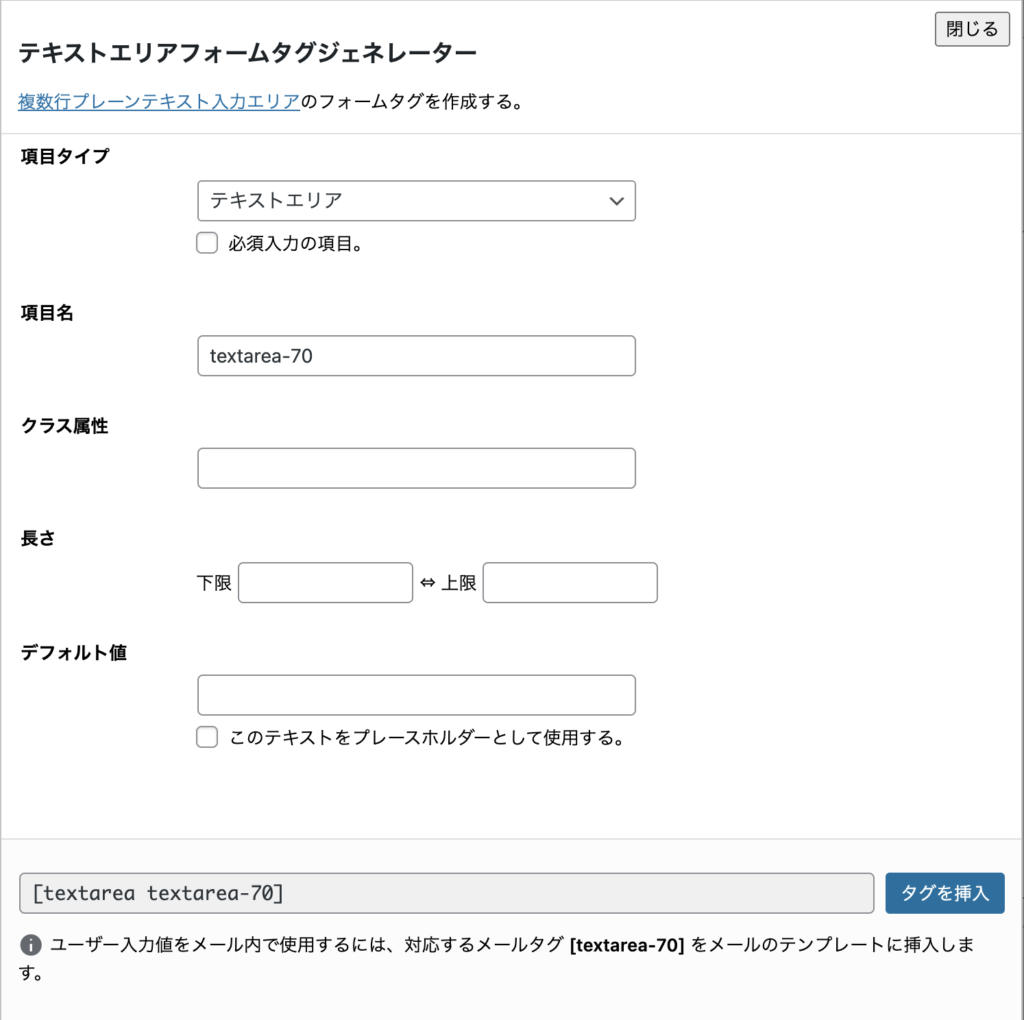Focus the 項目名 field containing textarea-70
The height and width of the screenshot is (1020, 1024).
pos(416,355)
